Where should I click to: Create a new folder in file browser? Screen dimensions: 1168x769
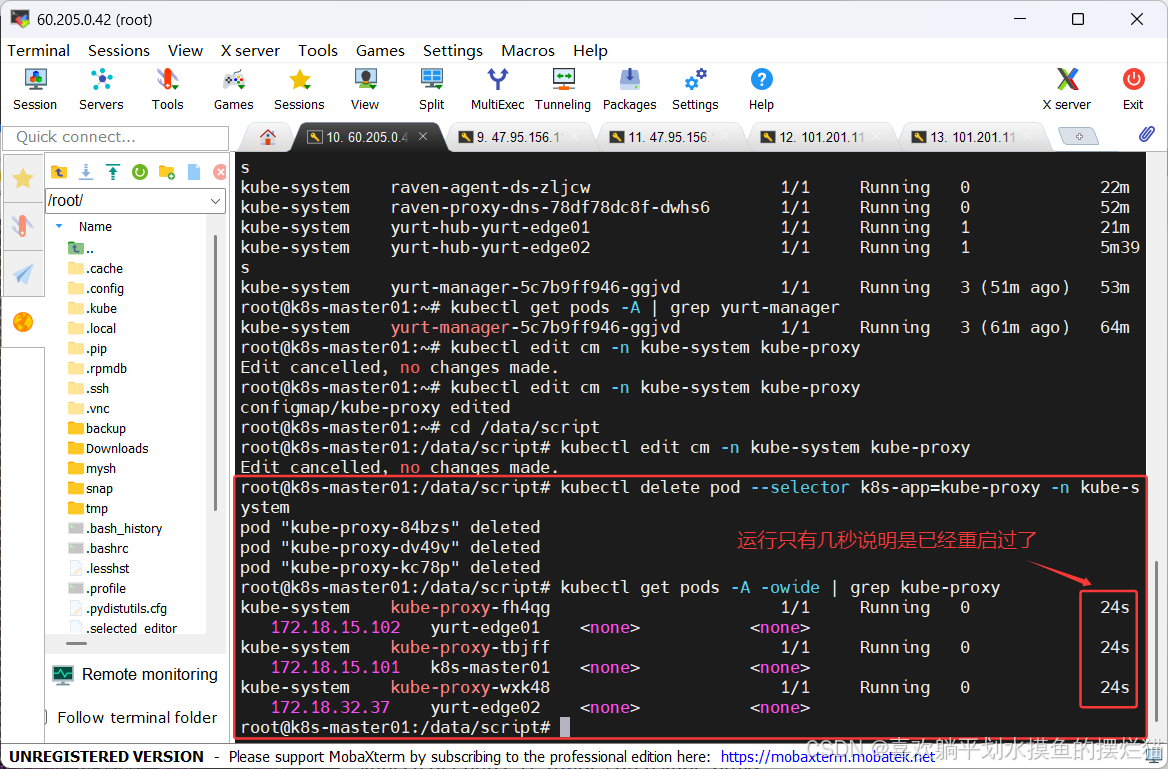167,172
